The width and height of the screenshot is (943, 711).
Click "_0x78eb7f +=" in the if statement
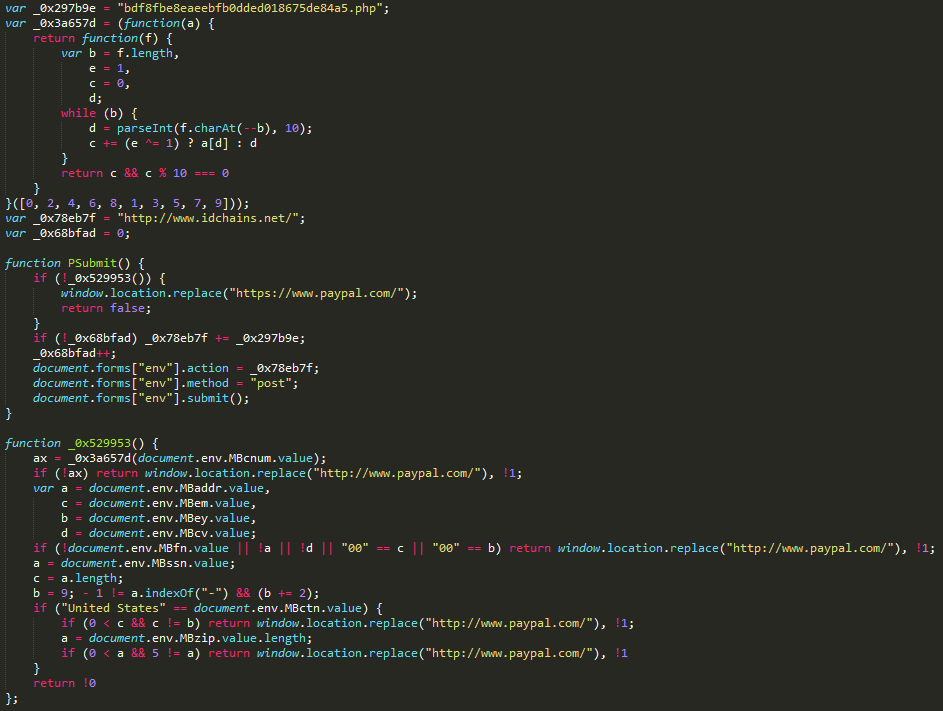[x=187, y=339]
